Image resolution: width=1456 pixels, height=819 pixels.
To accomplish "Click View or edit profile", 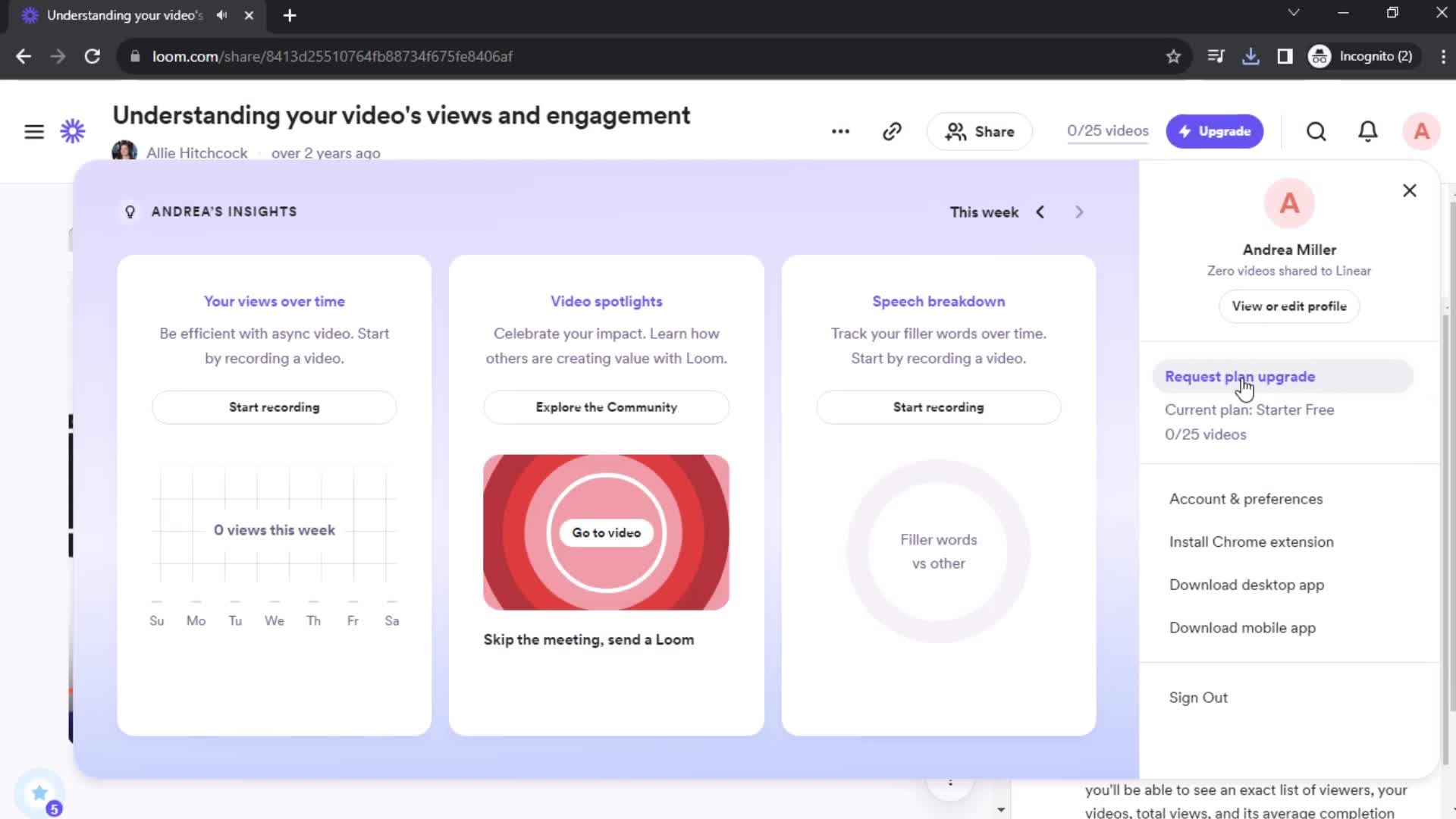I will point(1288,306).
